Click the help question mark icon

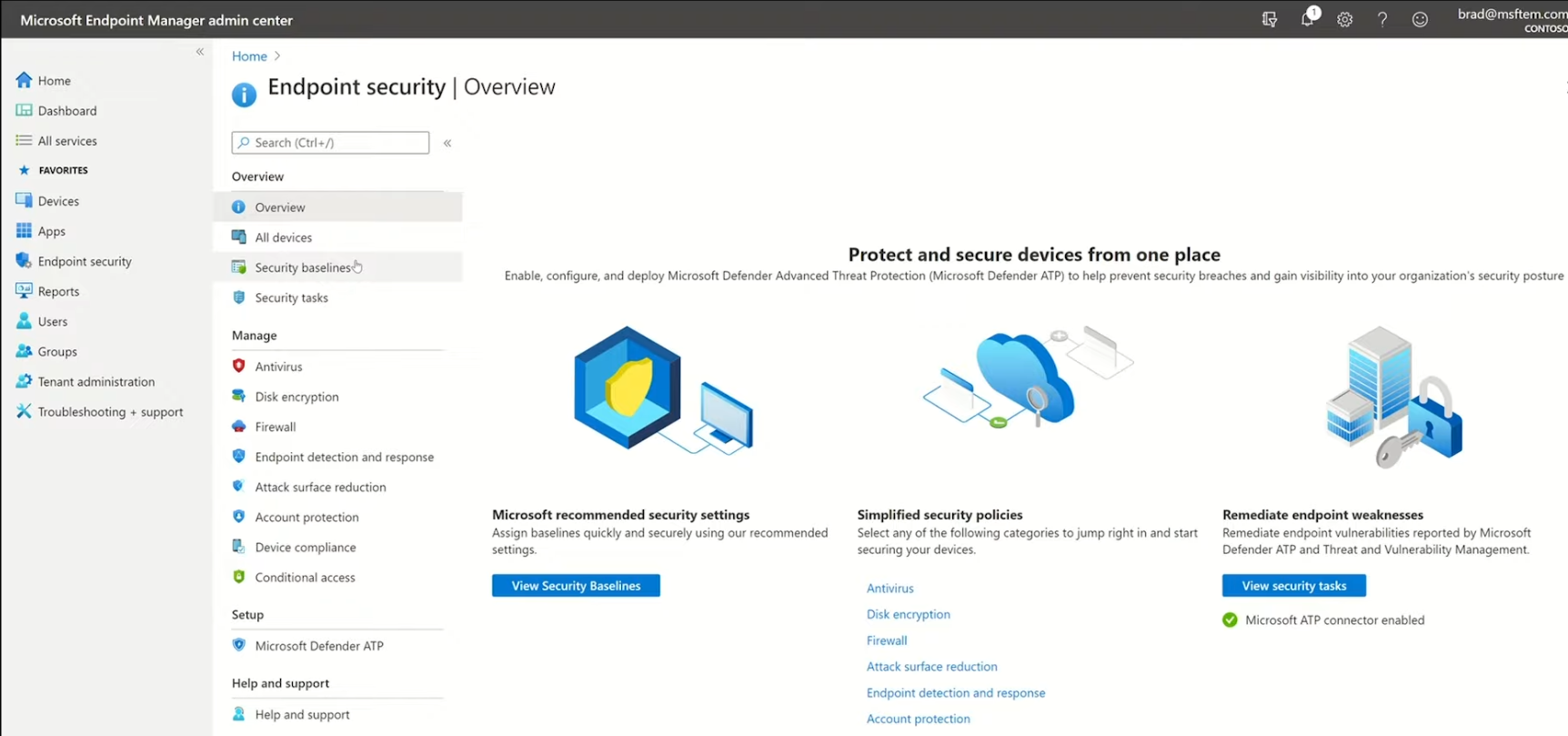click(1382, 19)
